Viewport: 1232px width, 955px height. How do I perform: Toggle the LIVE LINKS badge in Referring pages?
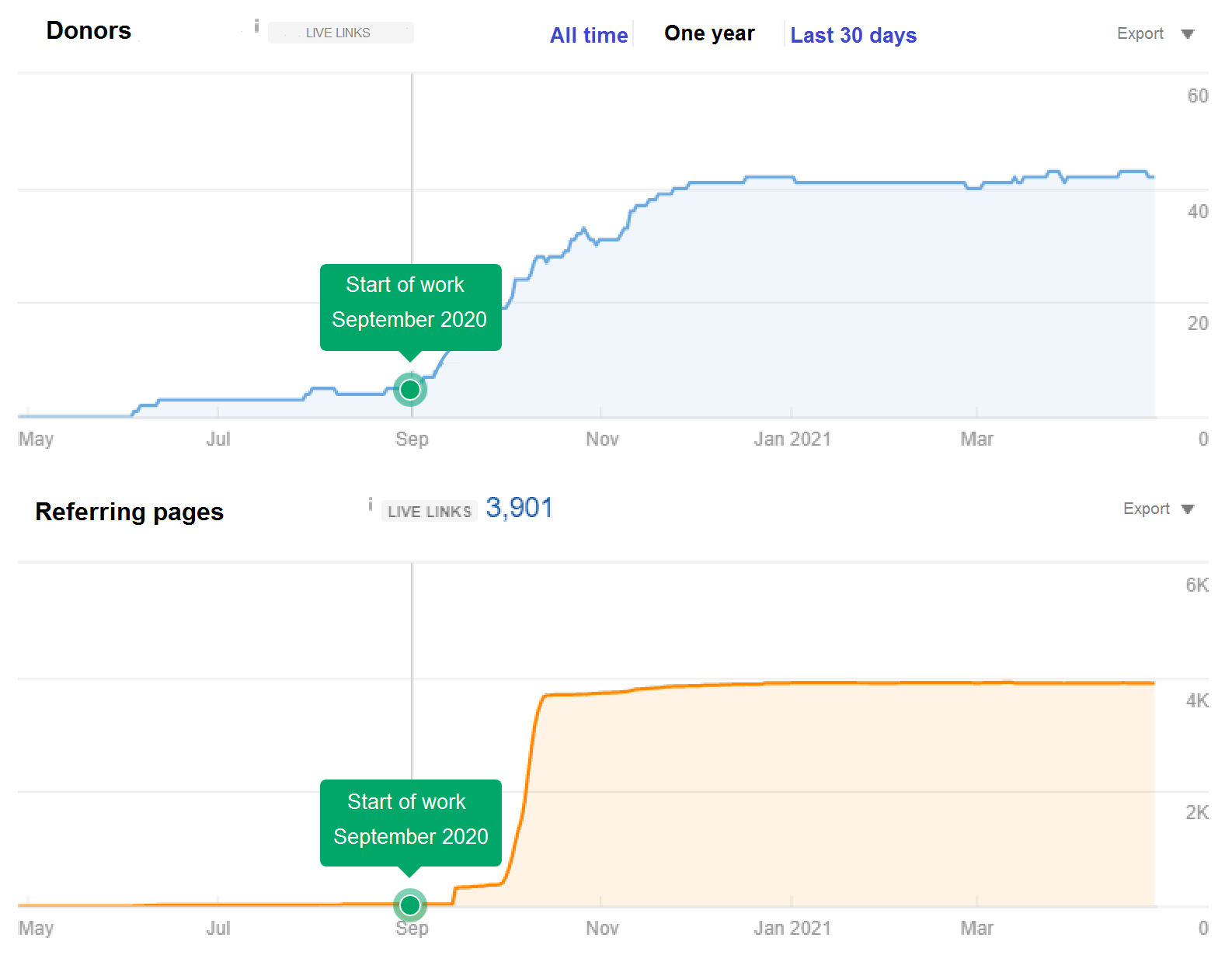430,512
